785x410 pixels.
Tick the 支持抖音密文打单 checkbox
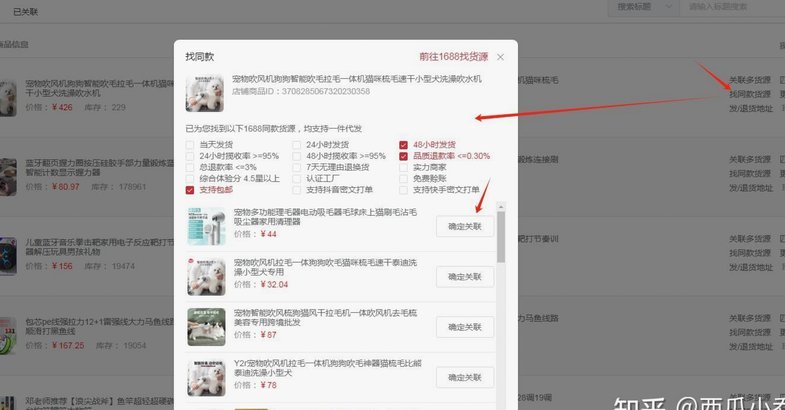click(x=296, y=190)
